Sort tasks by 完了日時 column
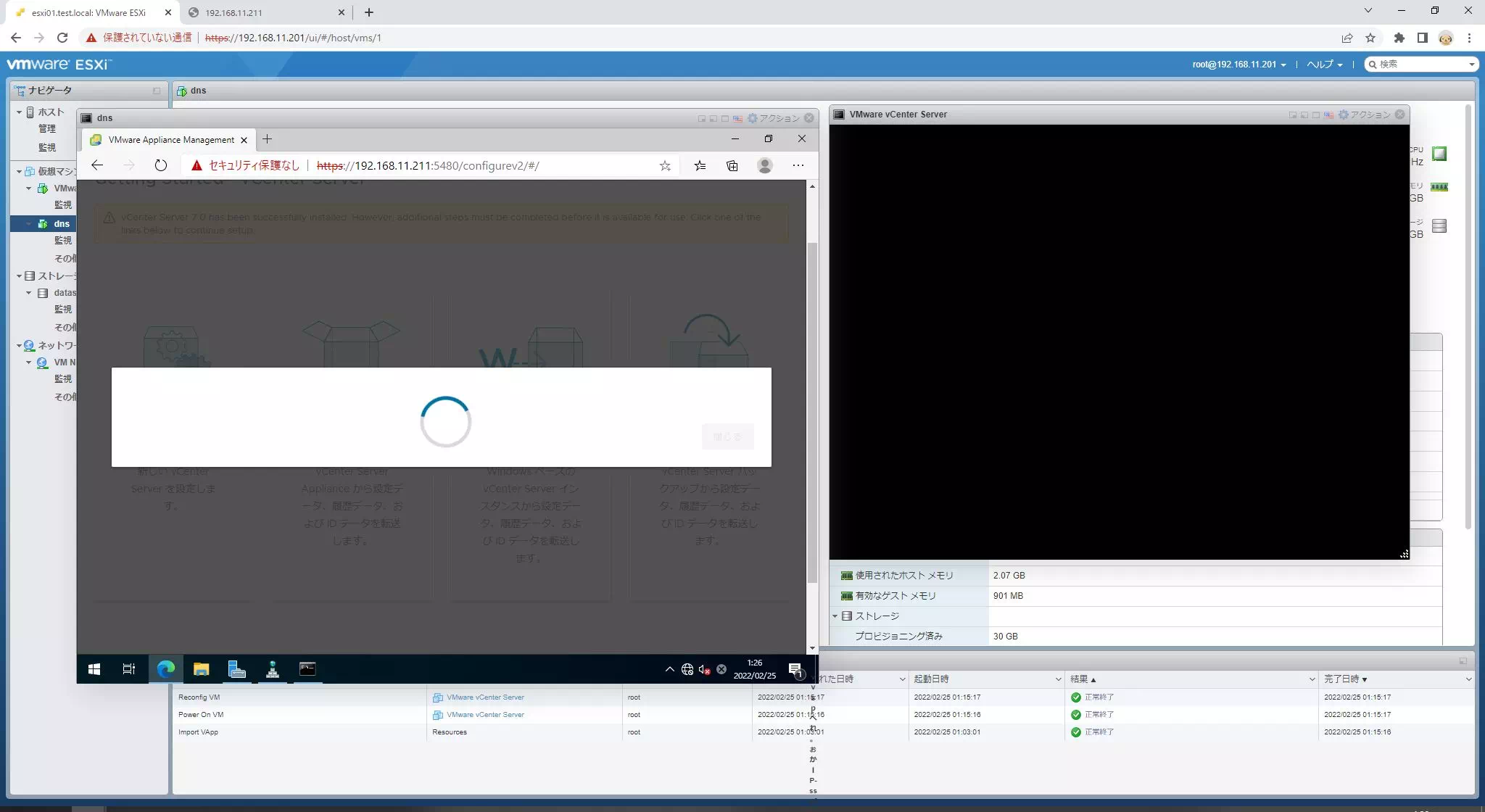The height and width of the screenshot is (812, 1485). click(x=1395, y=679)
